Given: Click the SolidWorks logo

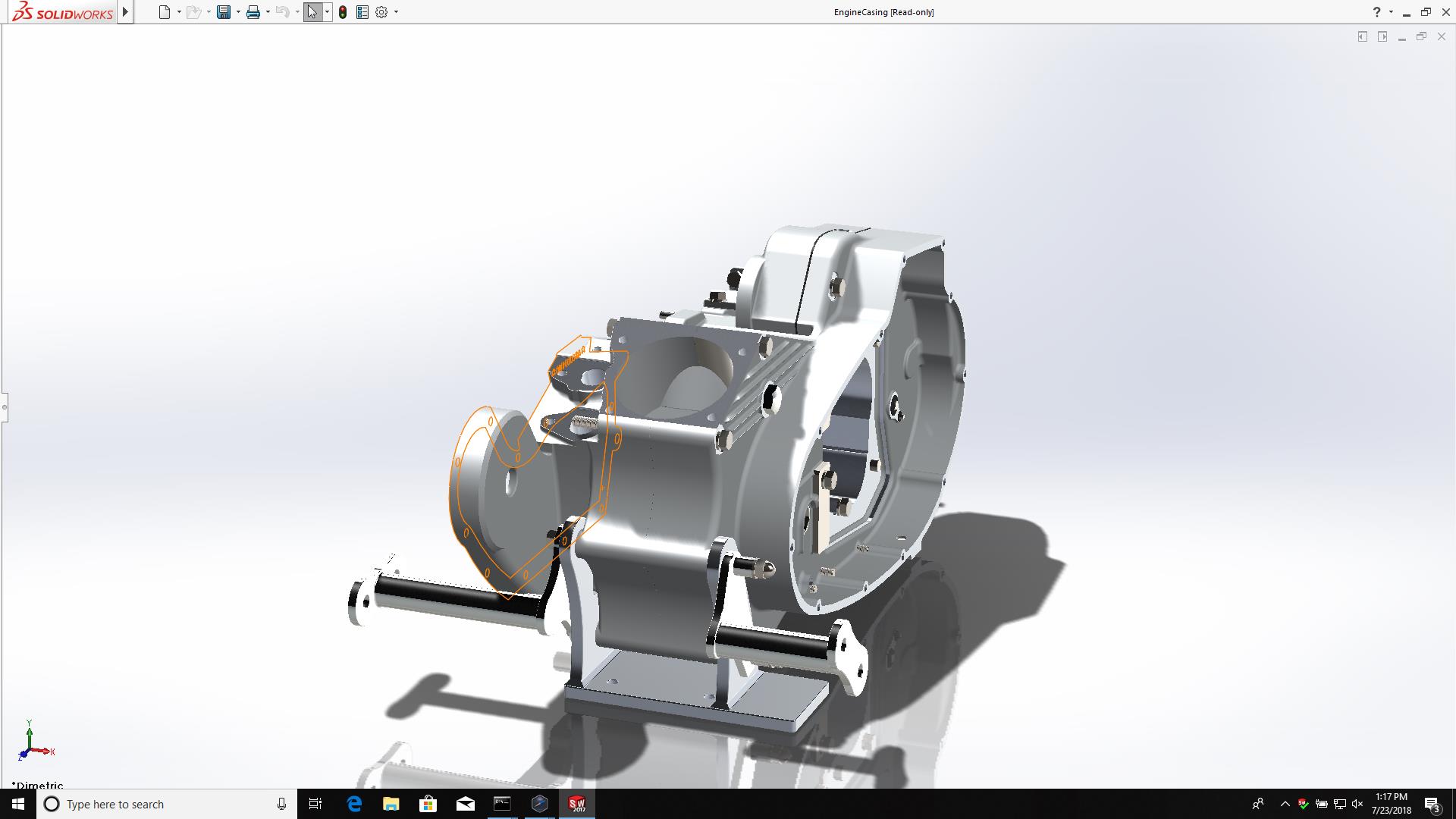Looking at the screenshot, I should click(x=63, y=12).
